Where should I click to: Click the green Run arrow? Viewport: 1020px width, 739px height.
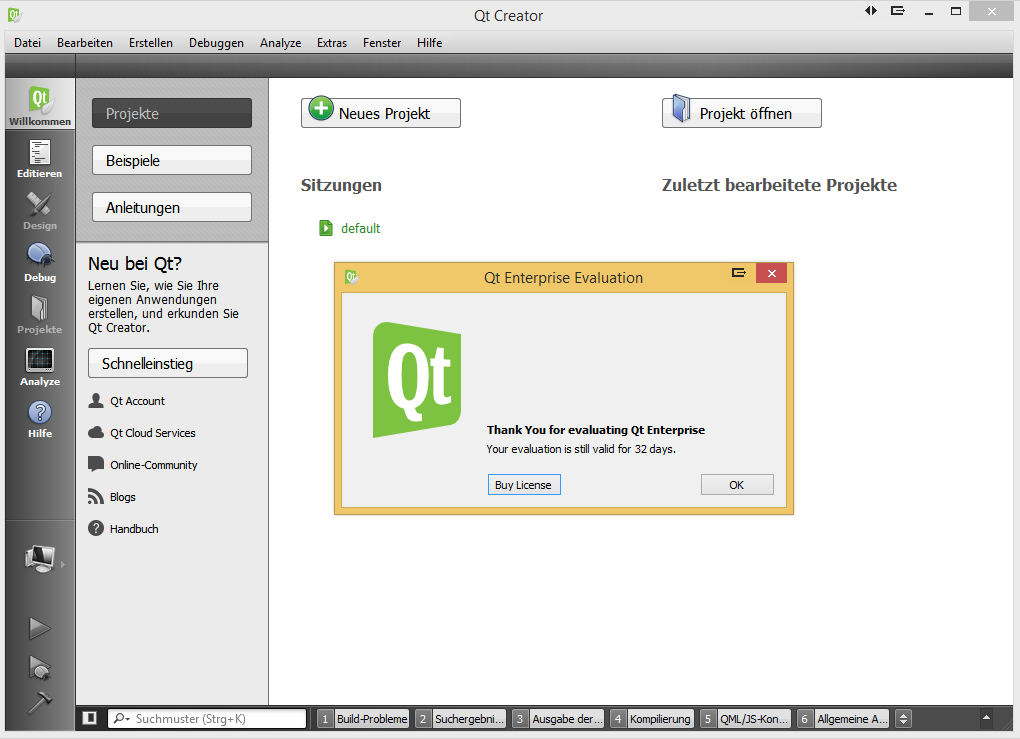tap(40, 628)
